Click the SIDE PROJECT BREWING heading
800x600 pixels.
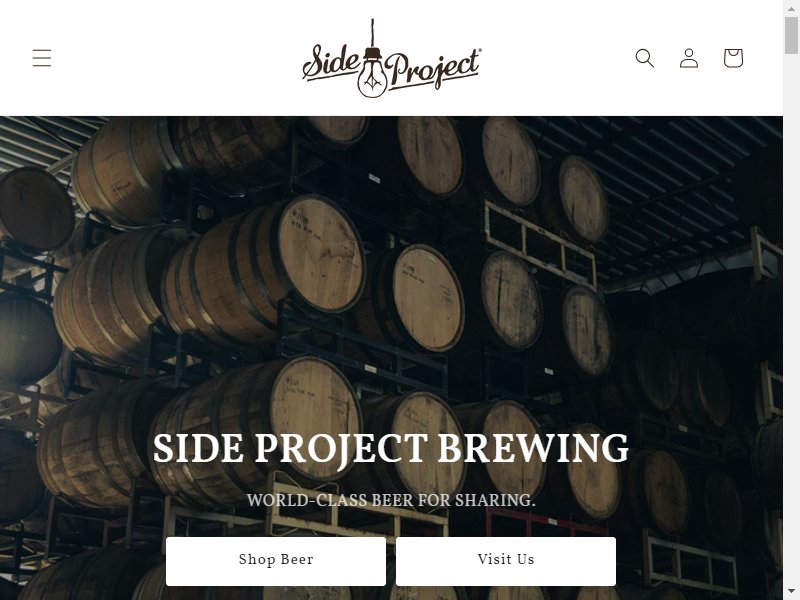(391, 448)
